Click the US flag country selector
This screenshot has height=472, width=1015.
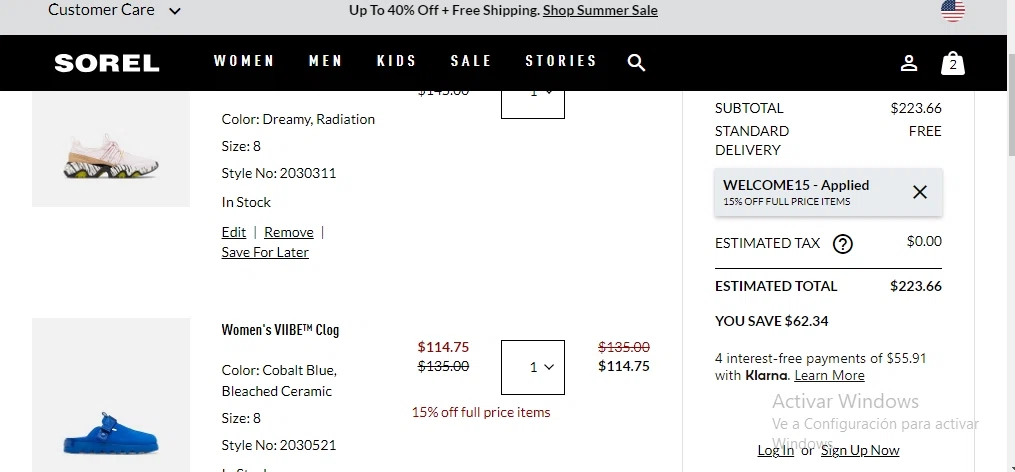pyautogui.click(x=953, y=11)
